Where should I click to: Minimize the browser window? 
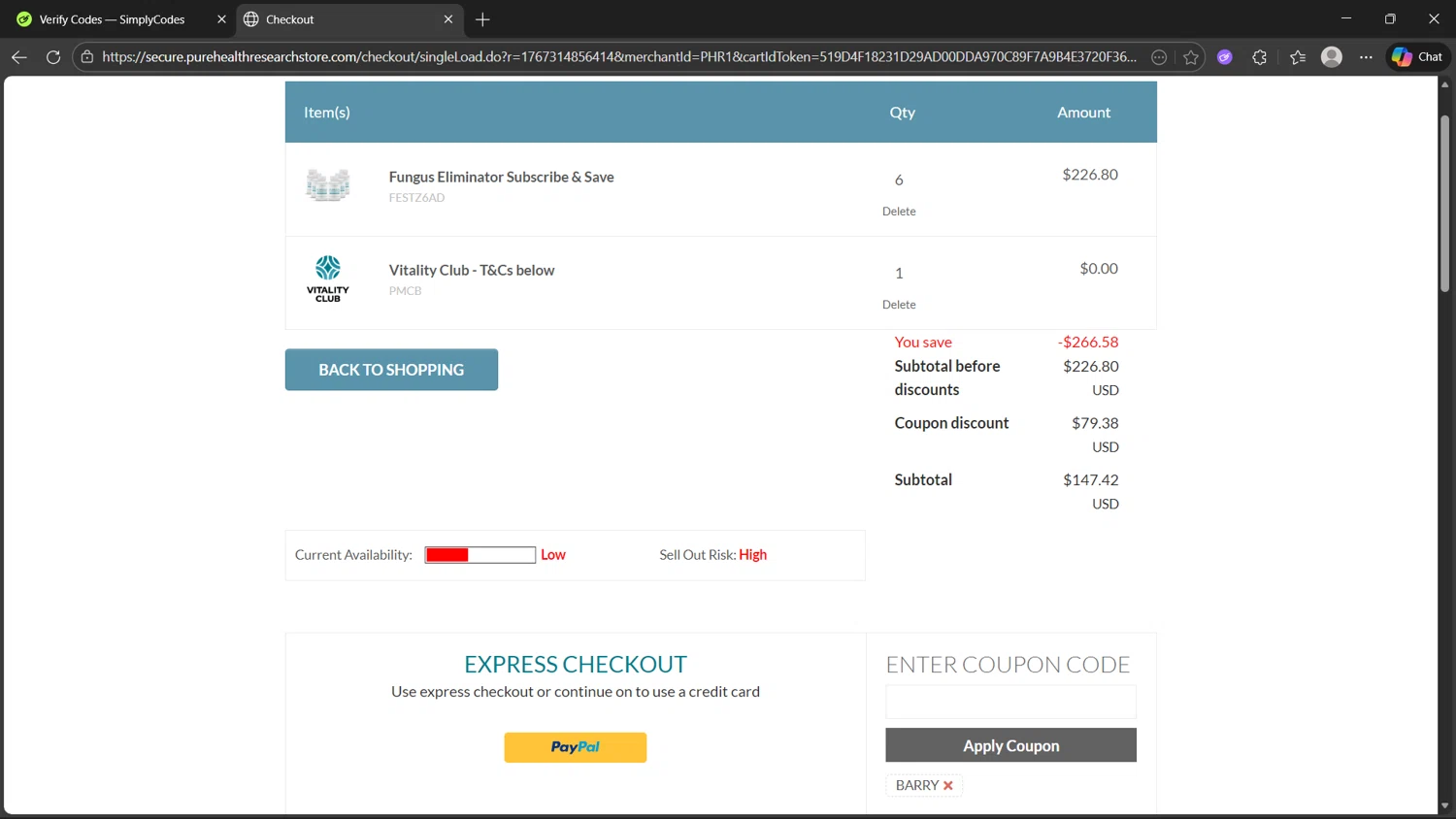point(1346,18)
